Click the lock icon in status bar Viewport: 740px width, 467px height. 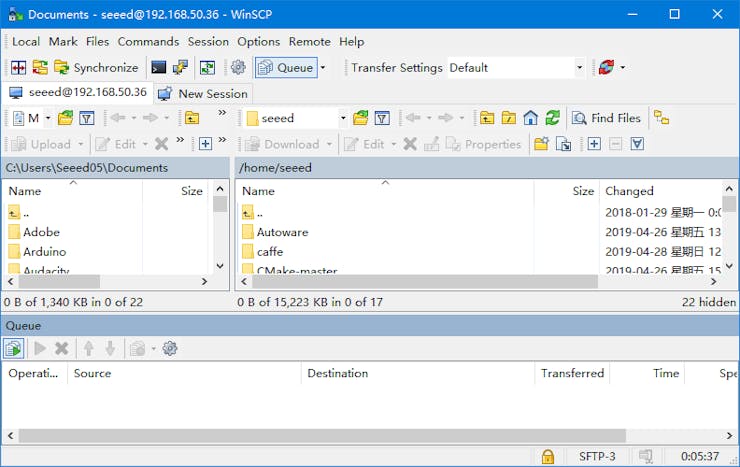[x=547, y=456]
